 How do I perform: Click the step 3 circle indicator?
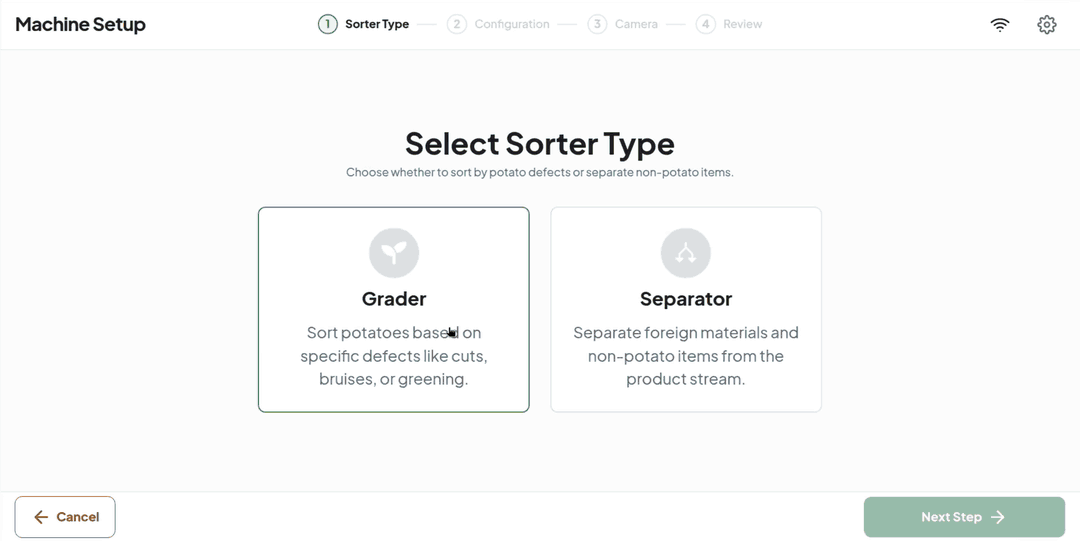597,24
